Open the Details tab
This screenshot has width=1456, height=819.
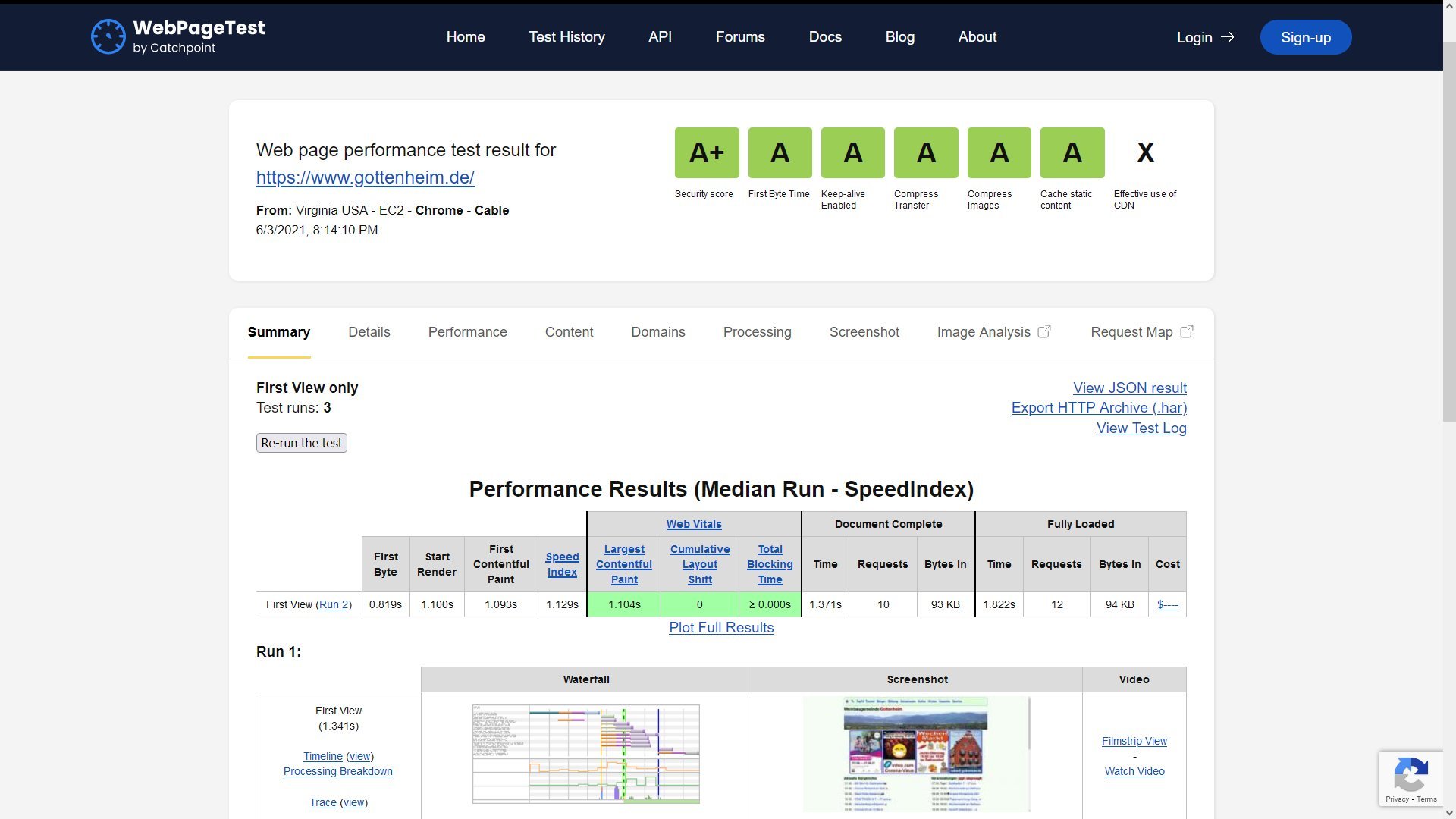click(369, 332)
